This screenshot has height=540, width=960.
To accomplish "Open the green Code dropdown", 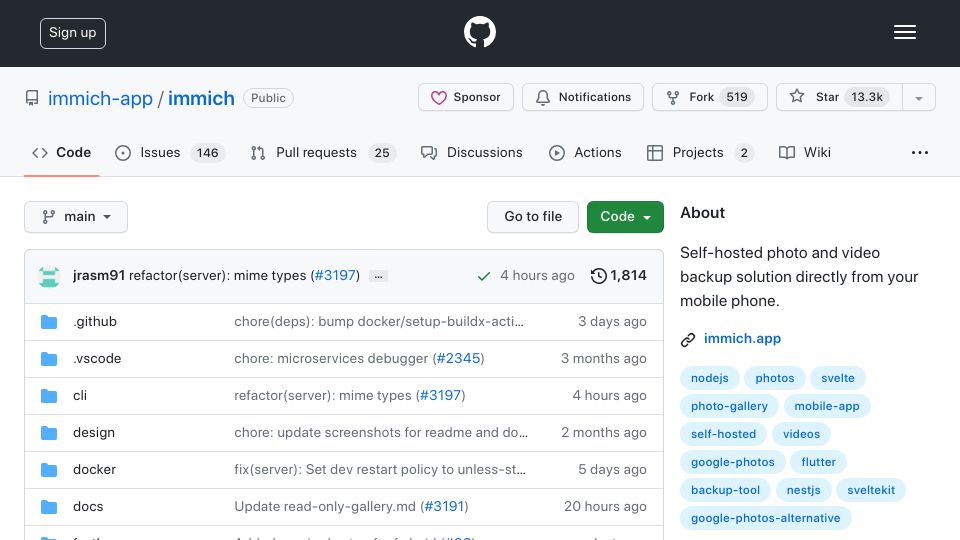I will pyautogui.click(x=625, y=217).
